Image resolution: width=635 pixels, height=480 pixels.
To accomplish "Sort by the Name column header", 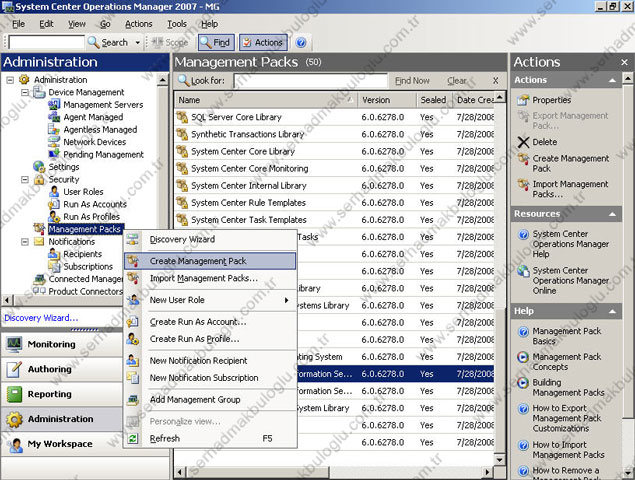I will coord(266,100).
